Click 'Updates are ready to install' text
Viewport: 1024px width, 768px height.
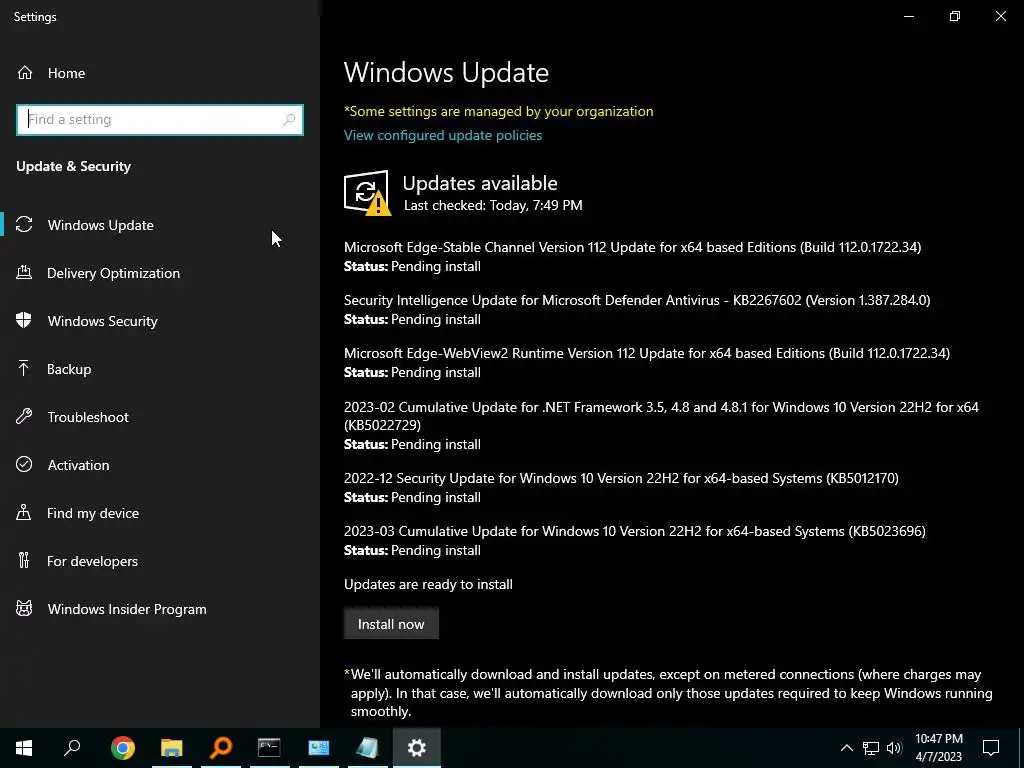pos(428,584)
